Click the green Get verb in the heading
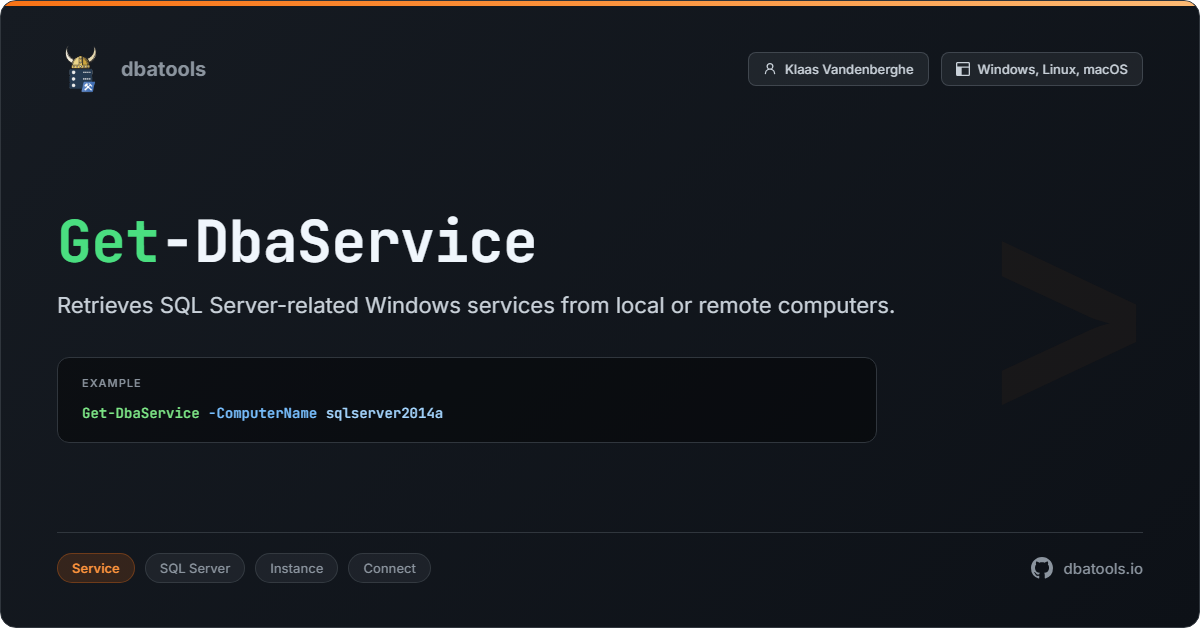 108,242
